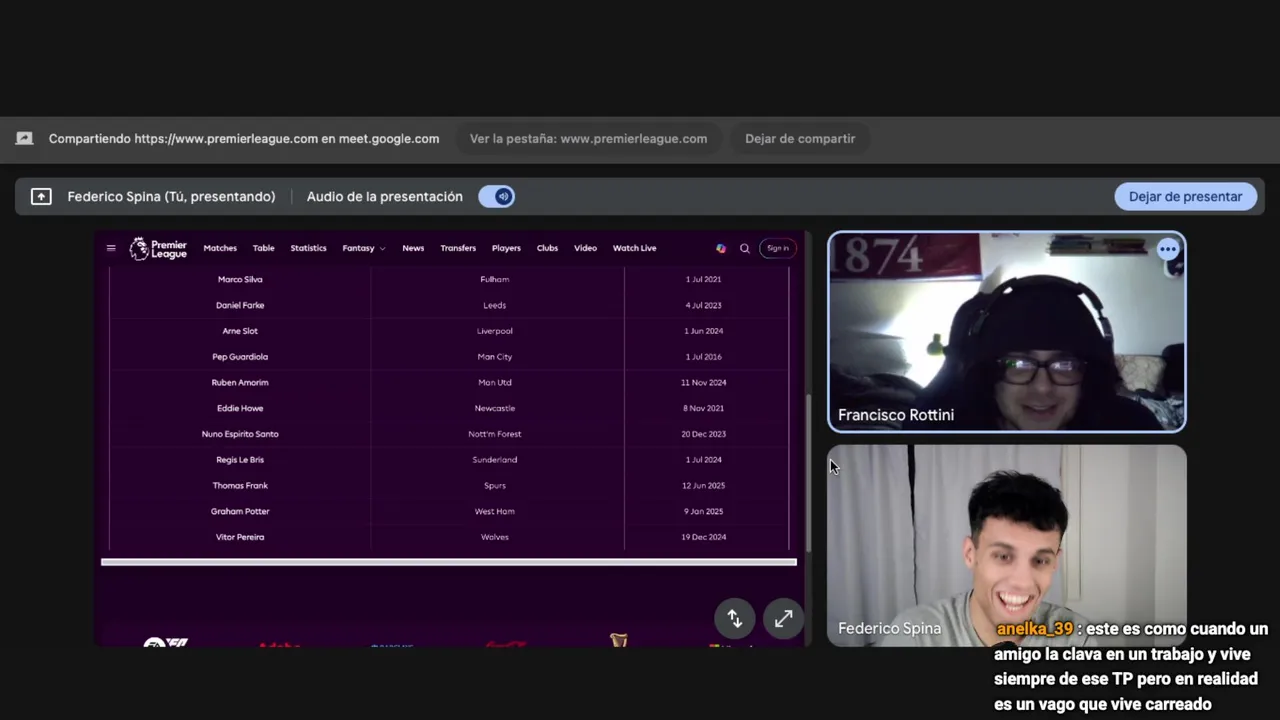Click the Wolves club cell

pyautogui.click(x=495, y=537)
